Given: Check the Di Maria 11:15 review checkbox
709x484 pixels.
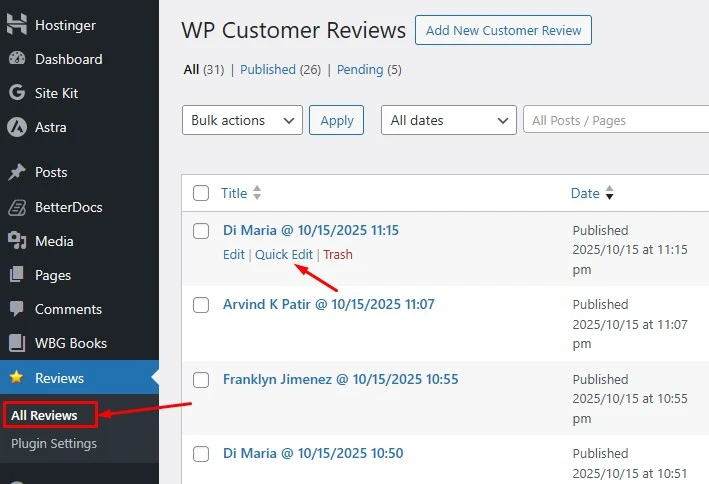Looking at the screenshot, I should (x=201, y=231).
